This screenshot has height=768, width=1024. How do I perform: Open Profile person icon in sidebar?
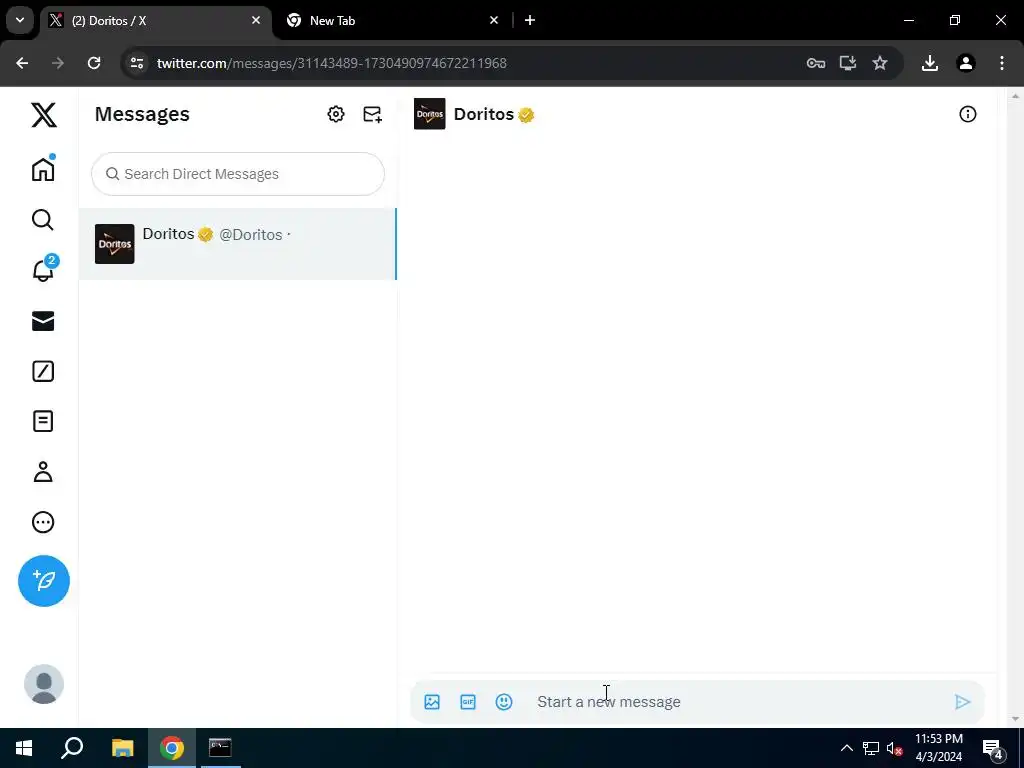[x=43, y=472]
